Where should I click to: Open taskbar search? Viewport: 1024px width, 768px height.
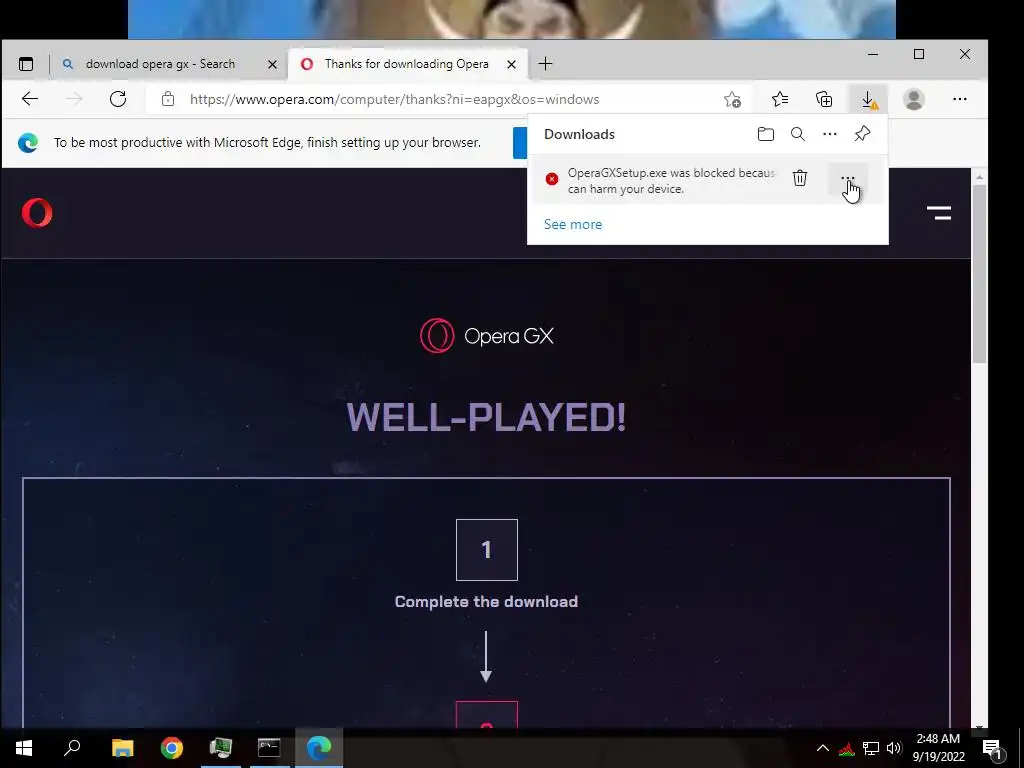click(x=72, y=748)
